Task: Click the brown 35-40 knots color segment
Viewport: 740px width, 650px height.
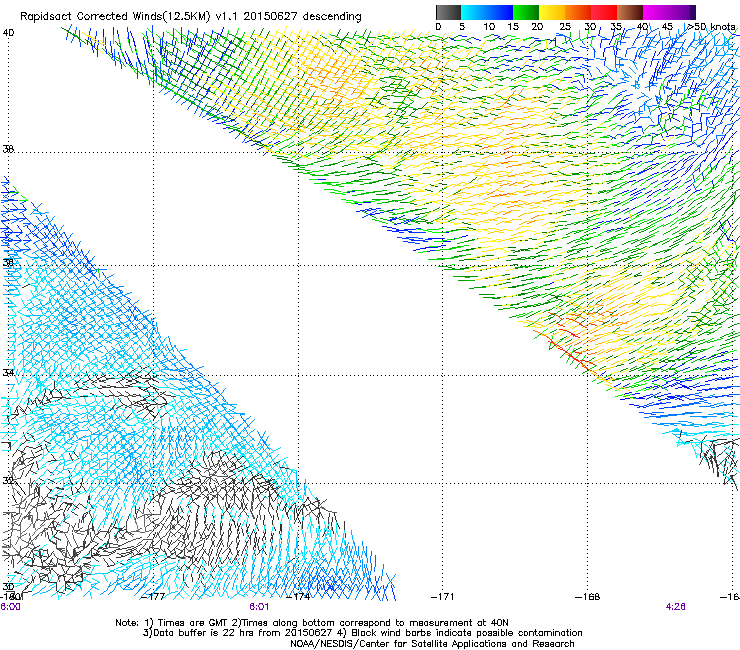Action: tap(630, 12)
